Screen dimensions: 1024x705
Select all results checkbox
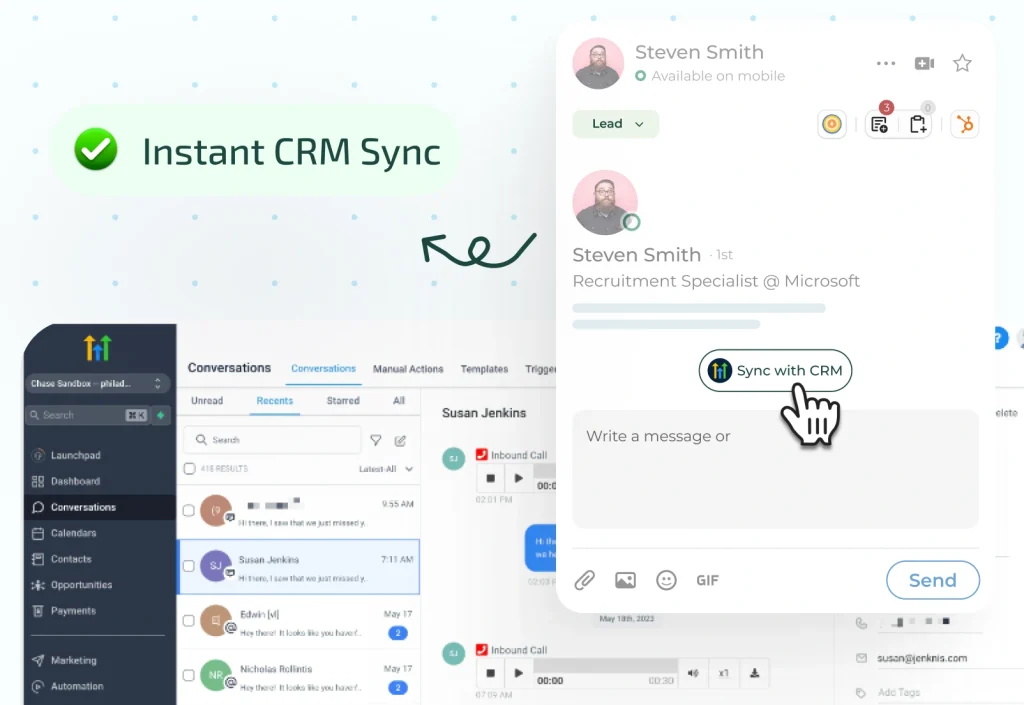190,468
